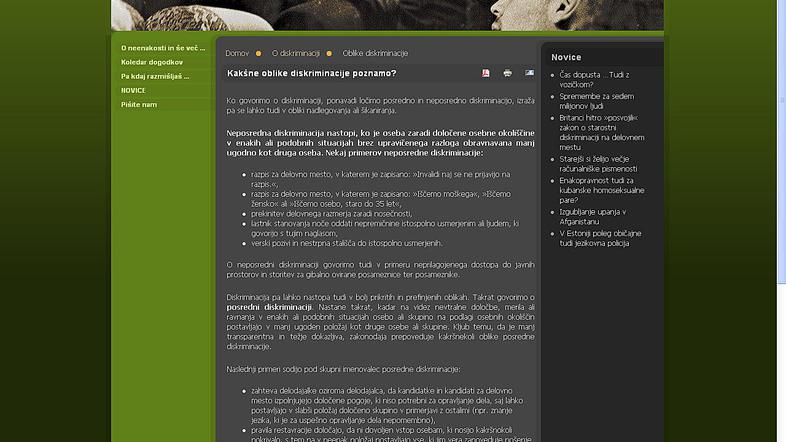The height and width of the screenshot is (442, 786).
Task: Open 'Pišite nam' menu item
Action: pos(139,104)
